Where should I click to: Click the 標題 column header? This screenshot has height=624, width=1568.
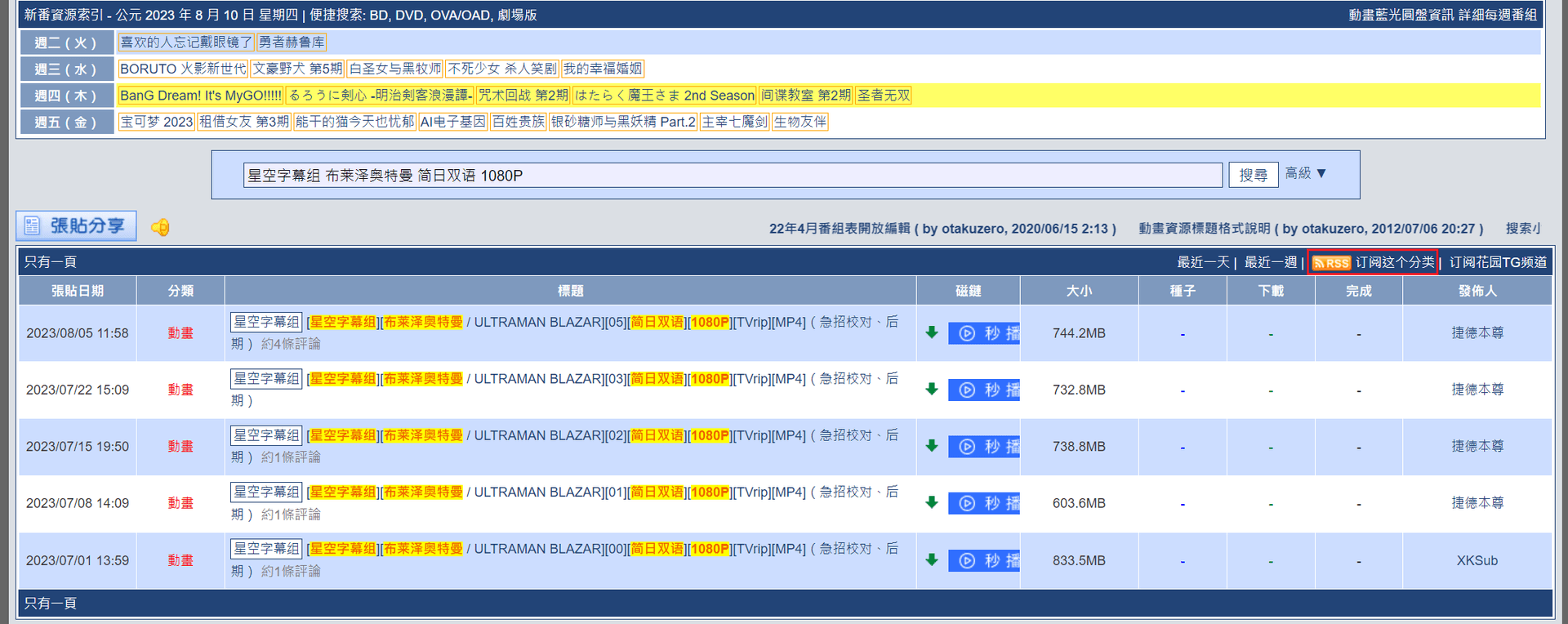tap(571, 291)
